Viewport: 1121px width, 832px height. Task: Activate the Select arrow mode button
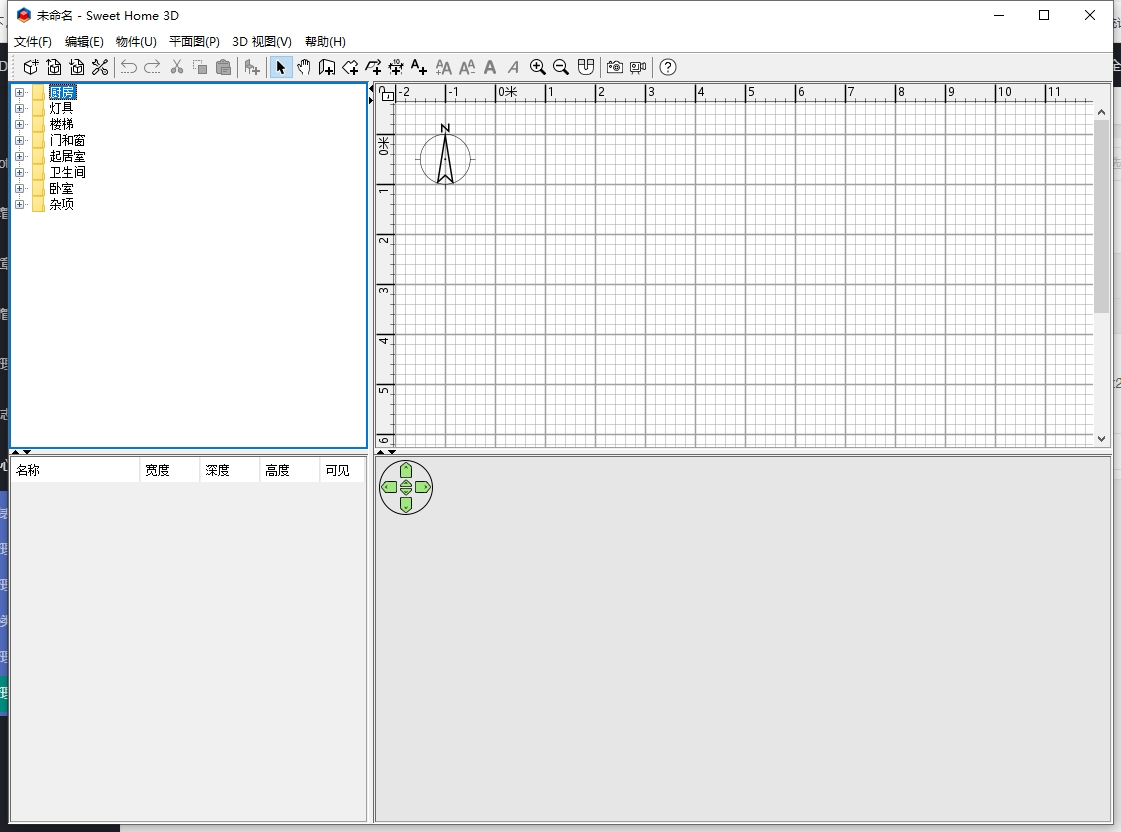tap(281, 67)
